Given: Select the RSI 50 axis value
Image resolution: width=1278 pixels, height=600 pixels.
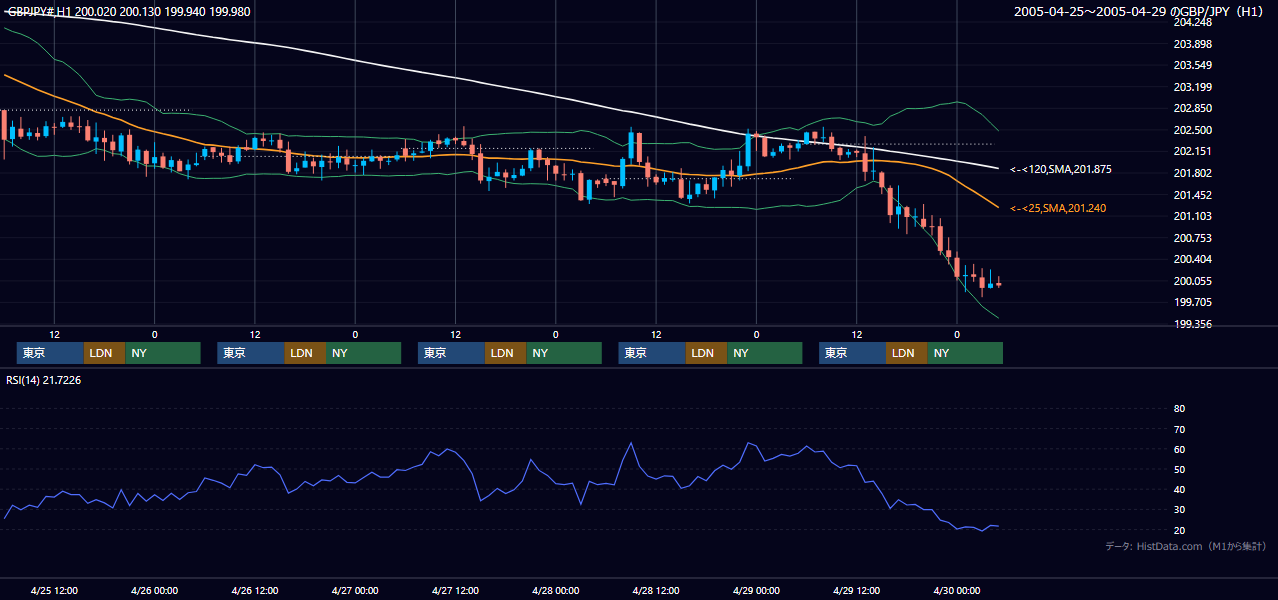Looking at the screenshot, I should coord(1179,470).
